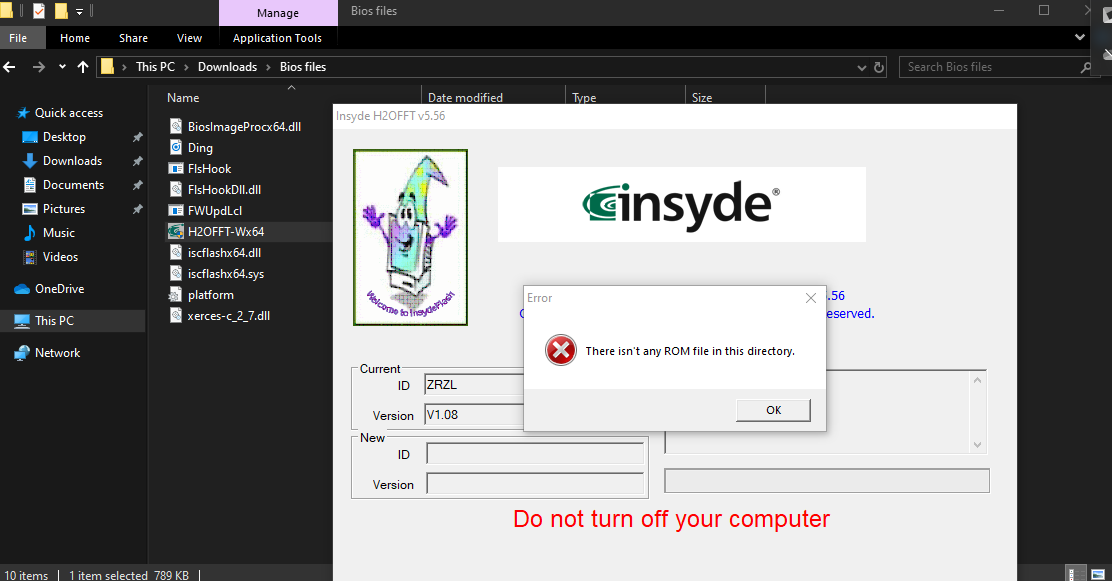Switch to the Home ribbon tab
The image size is (1112, 581).
[x=74, y=38]
